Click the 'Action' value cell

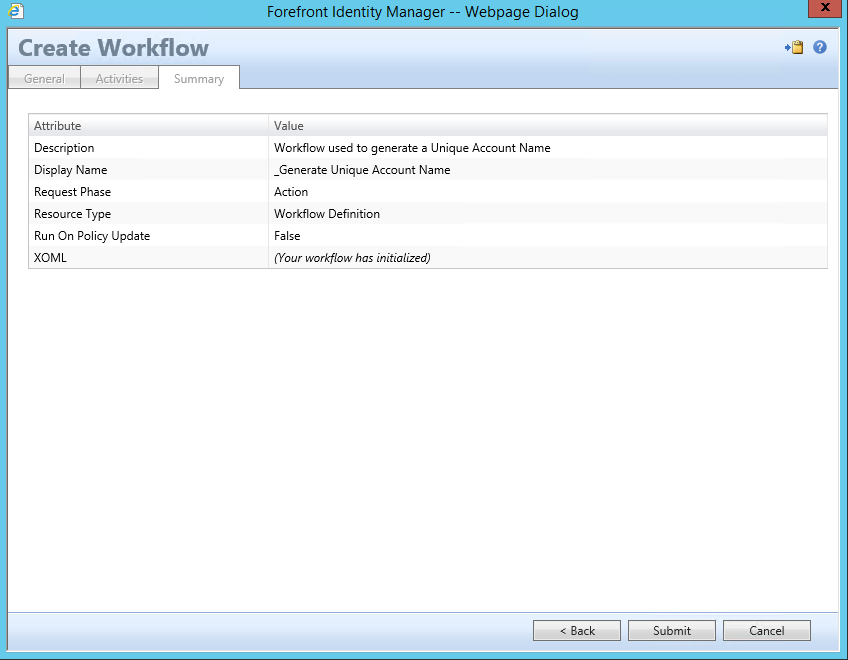click(x=548, y=192)
